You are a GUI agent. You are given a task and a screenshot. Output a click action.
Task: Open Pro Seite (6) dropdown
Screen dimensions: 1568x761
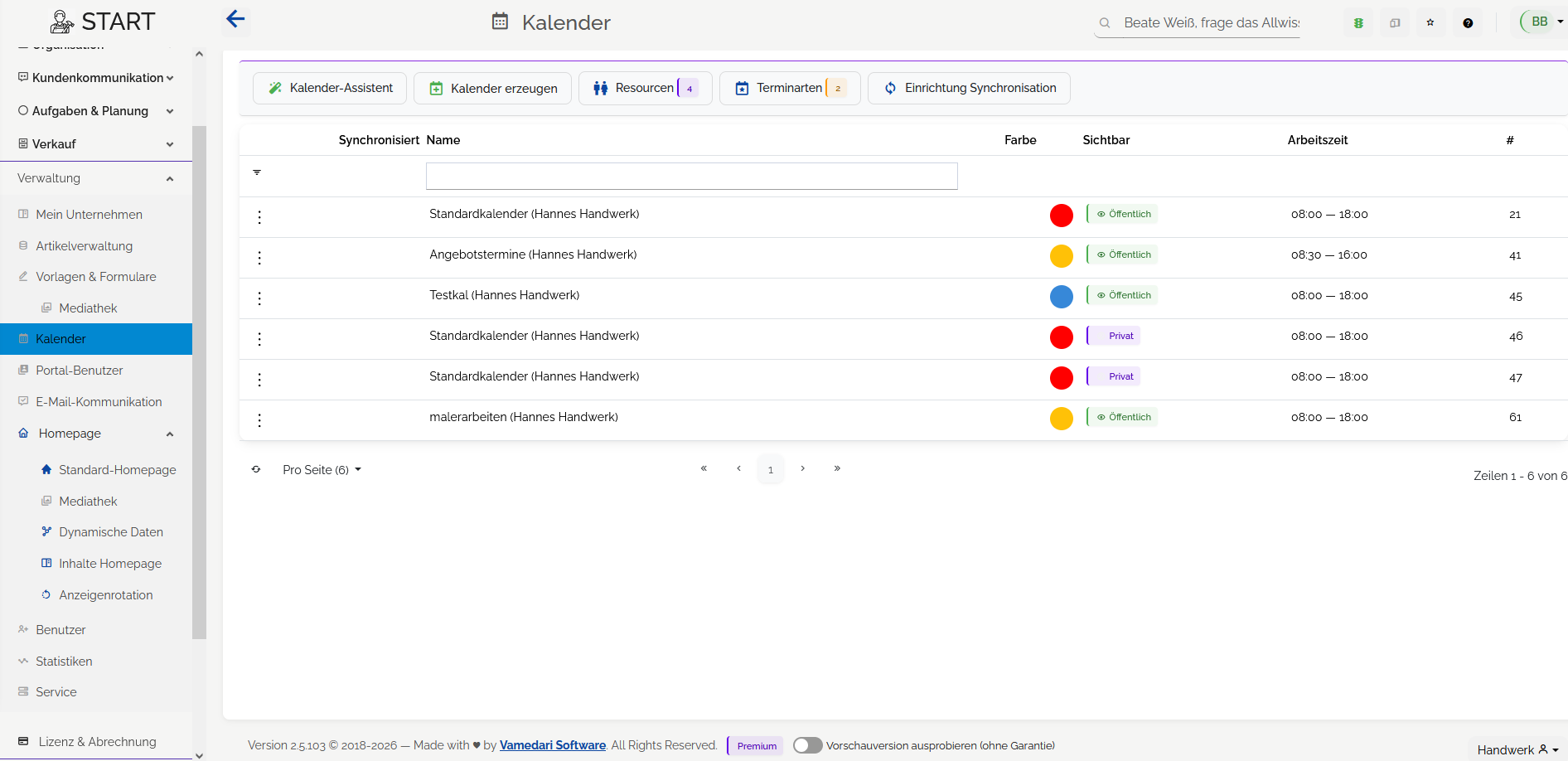pyautogui.click(x=322, y=470)
